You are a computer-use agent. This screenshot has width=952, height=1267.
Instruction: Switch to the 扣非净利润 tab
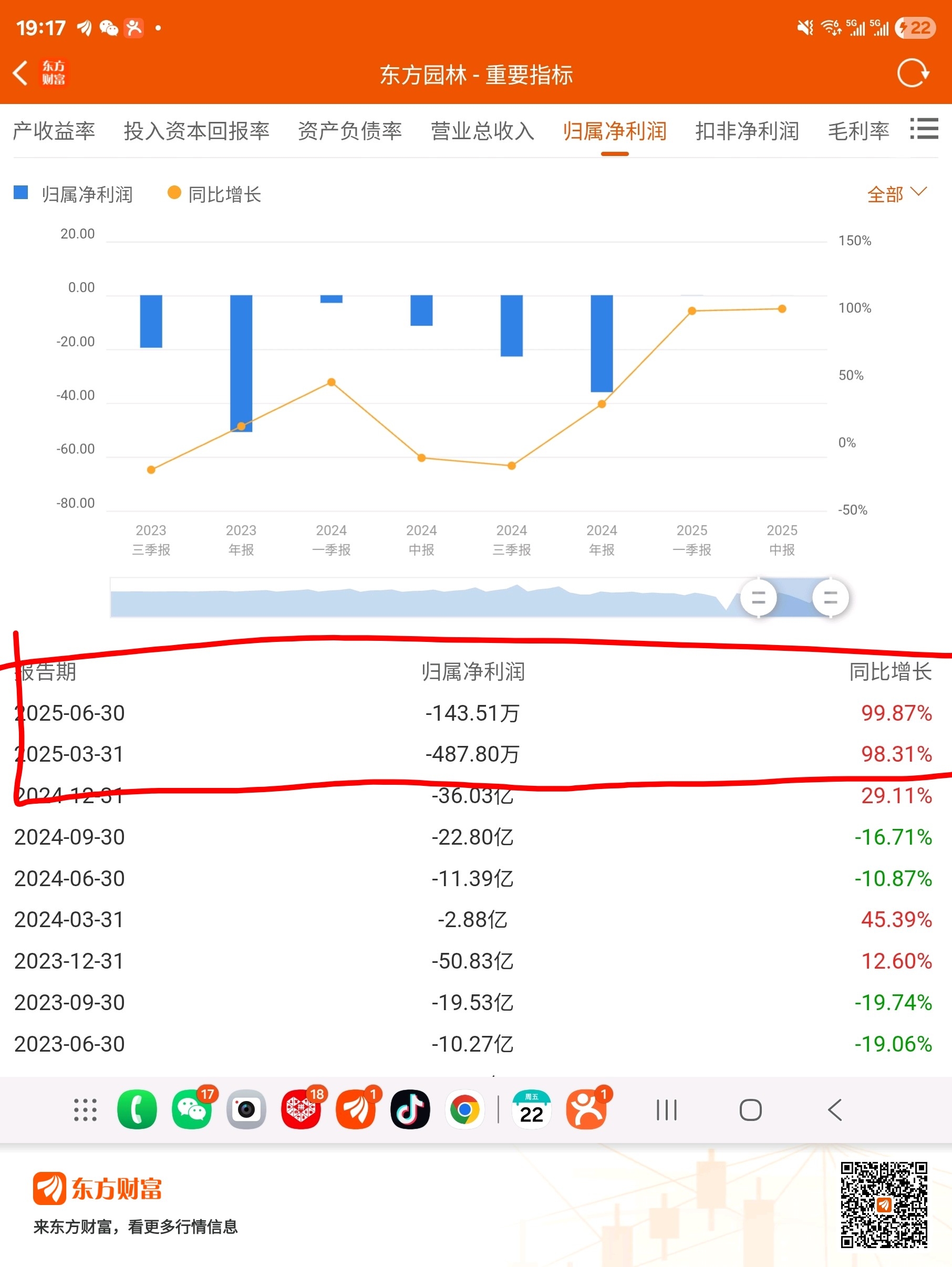(x=747, y=131)
